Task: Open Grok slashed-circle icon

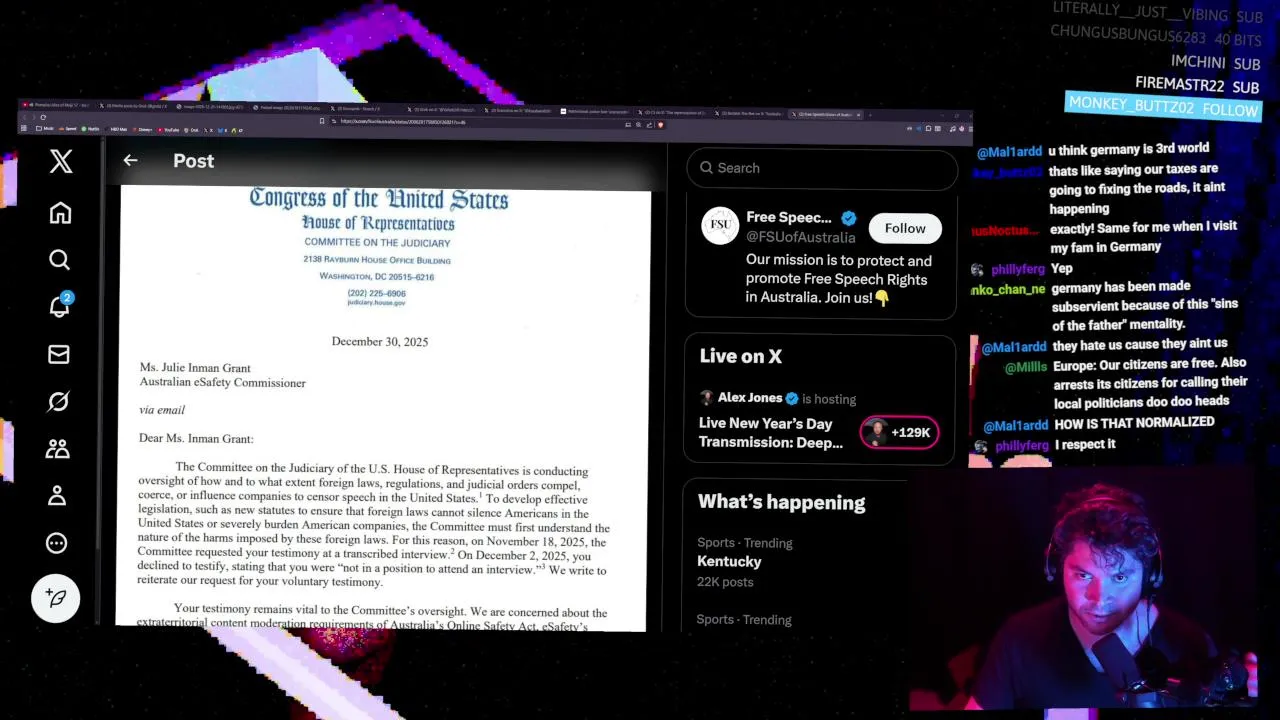Action: tap(58, 401)
